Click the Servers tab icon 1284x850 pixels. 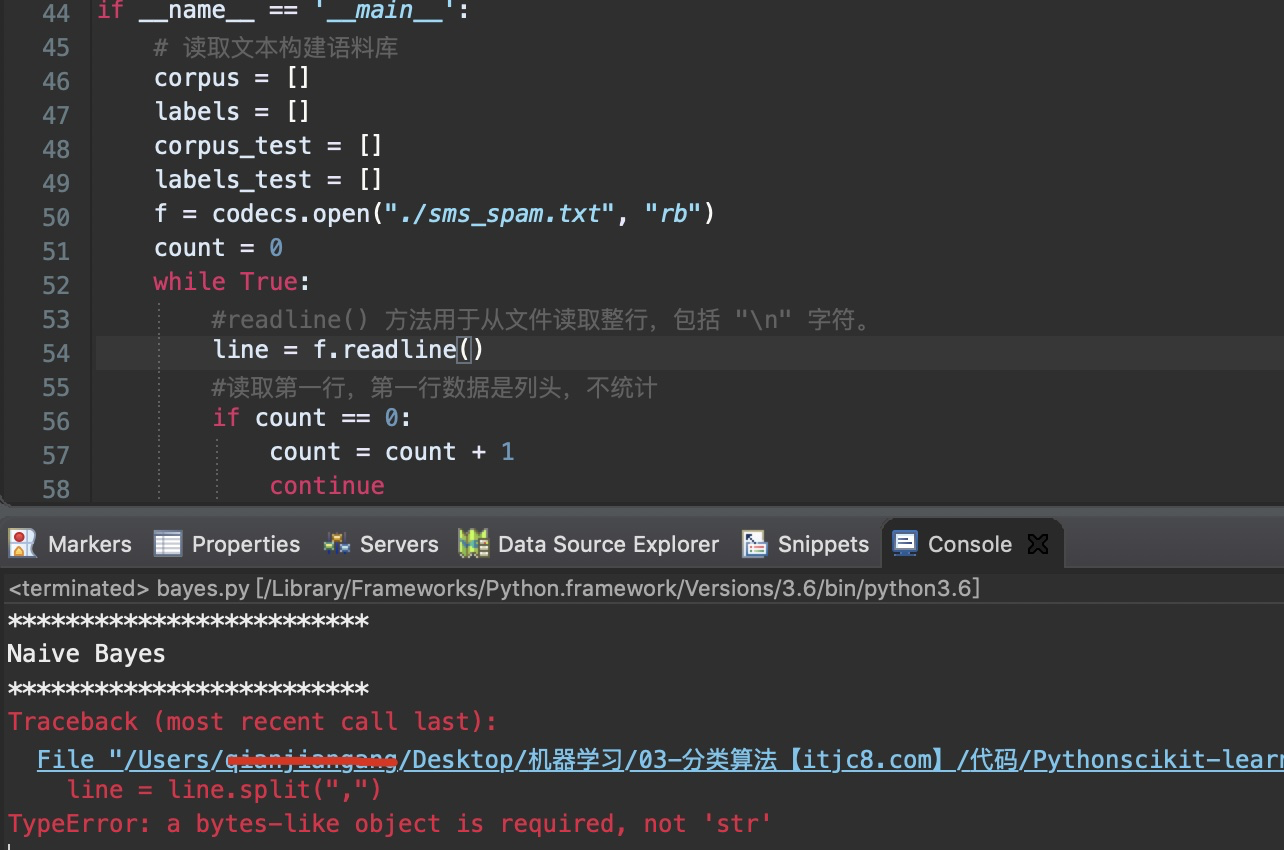(x=336, y=544)
